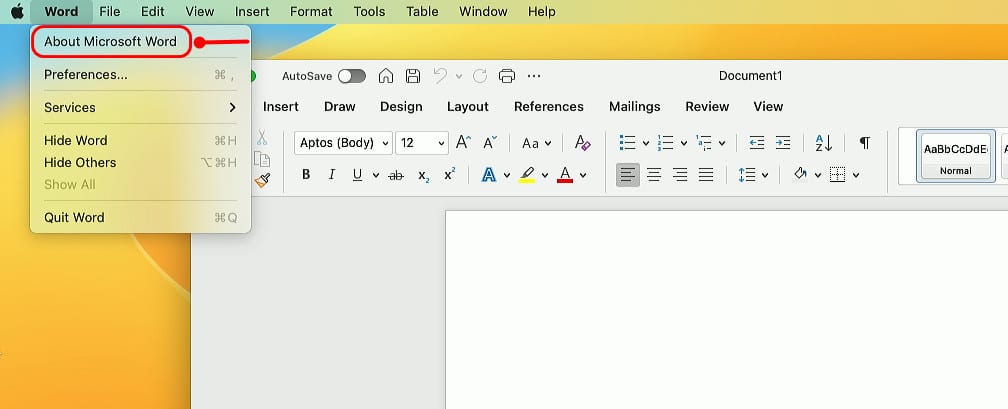Toggle the AutoSave switch
1008x409 pixels.
coord(352,76)
